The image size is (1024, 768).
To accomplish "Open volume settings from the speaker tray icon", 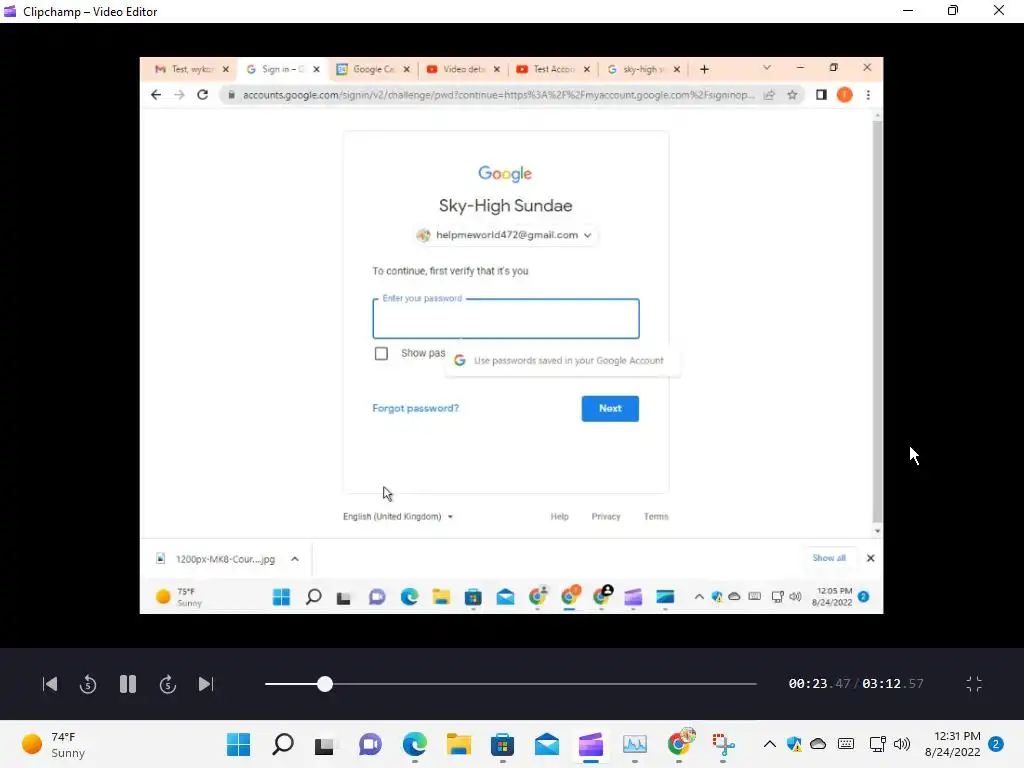I will click(902, 744).
